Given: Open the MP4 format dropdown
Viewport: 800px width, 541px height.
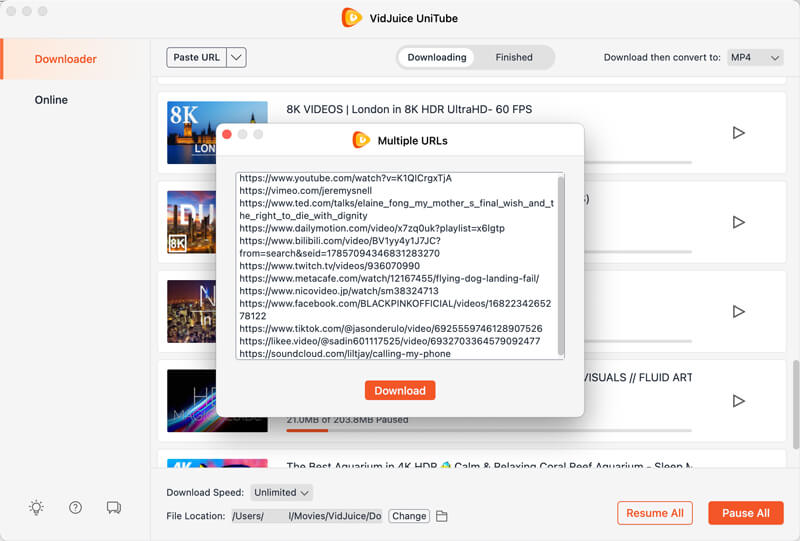Looking at the screenshot, I should pyautogui.click(x=754, y=58).
